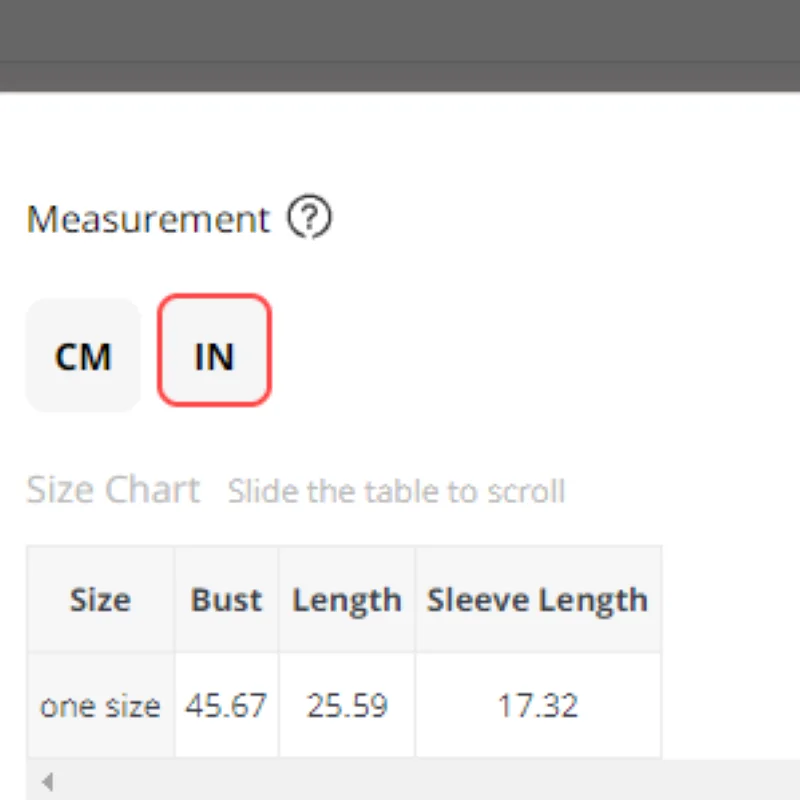Click the Length column header
The width and height of the screenshot is (800, 800).
coord(346,600)
